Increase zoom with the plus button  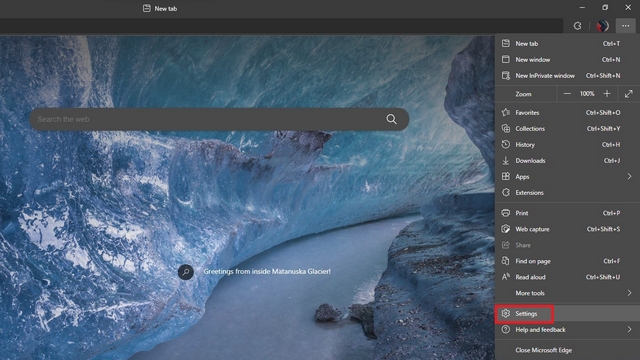point(607,94)
